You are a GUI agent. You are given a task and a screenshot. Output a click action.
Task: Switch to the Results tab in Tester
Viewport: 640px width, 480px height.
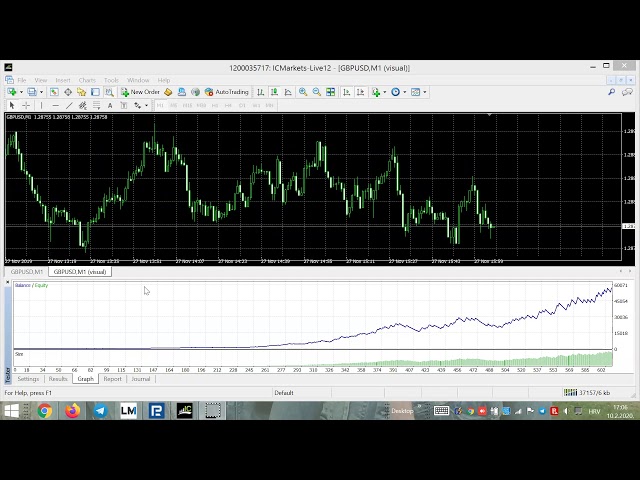point(58,379)
